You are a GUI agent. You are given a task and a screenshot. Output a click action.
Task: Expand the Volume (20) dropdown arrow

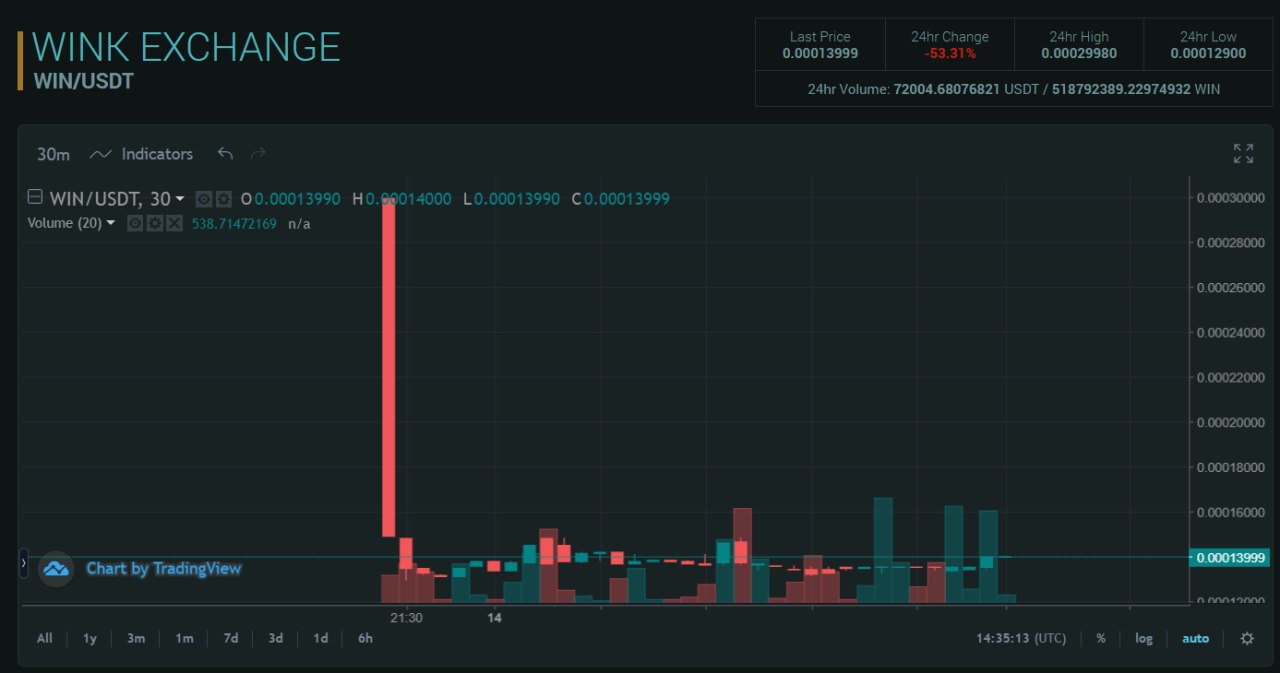coord(110,223)
